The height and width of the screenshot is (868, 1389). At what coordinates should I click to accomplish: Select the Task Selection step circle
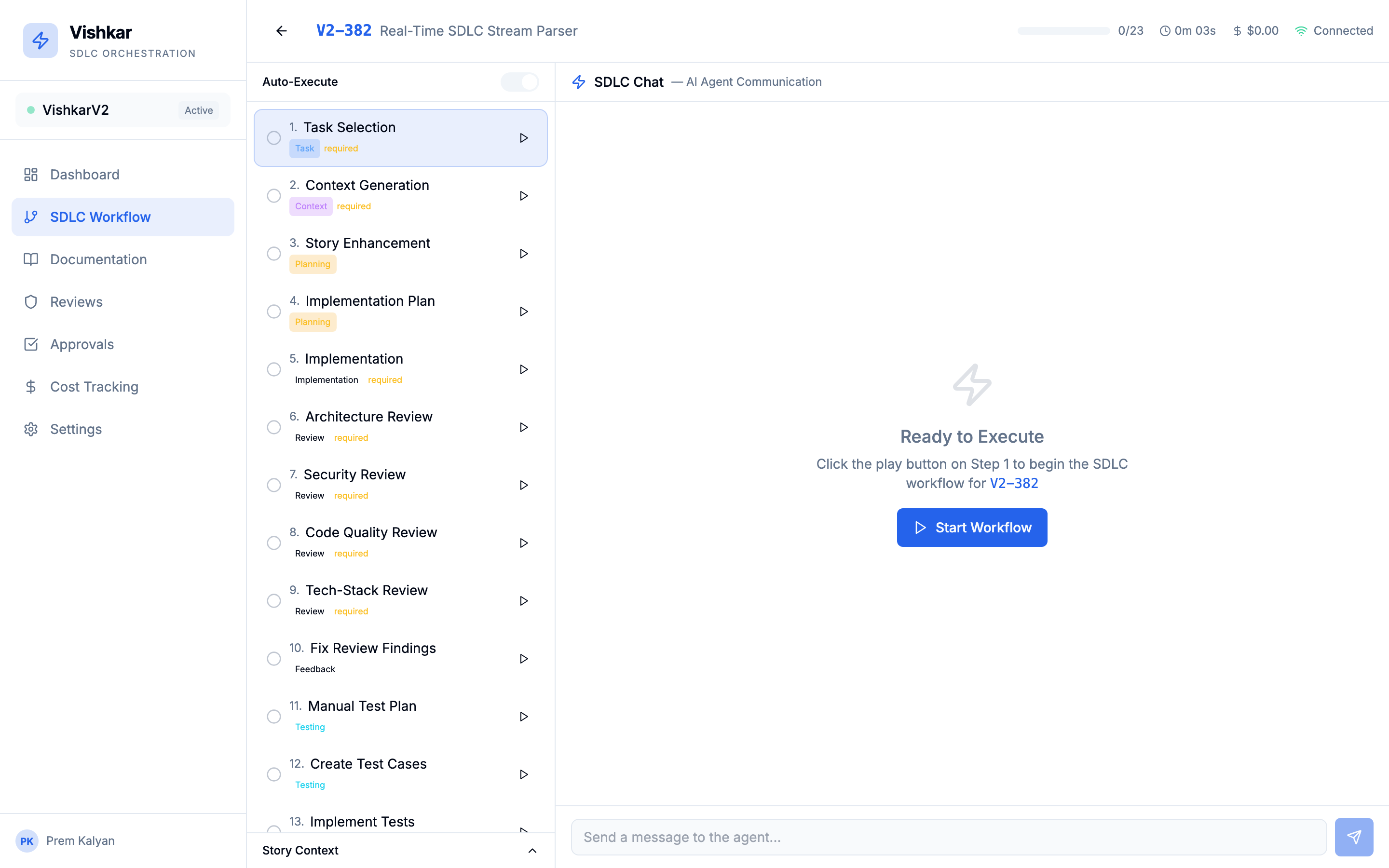pyautogui.click(x=274, y=138)
